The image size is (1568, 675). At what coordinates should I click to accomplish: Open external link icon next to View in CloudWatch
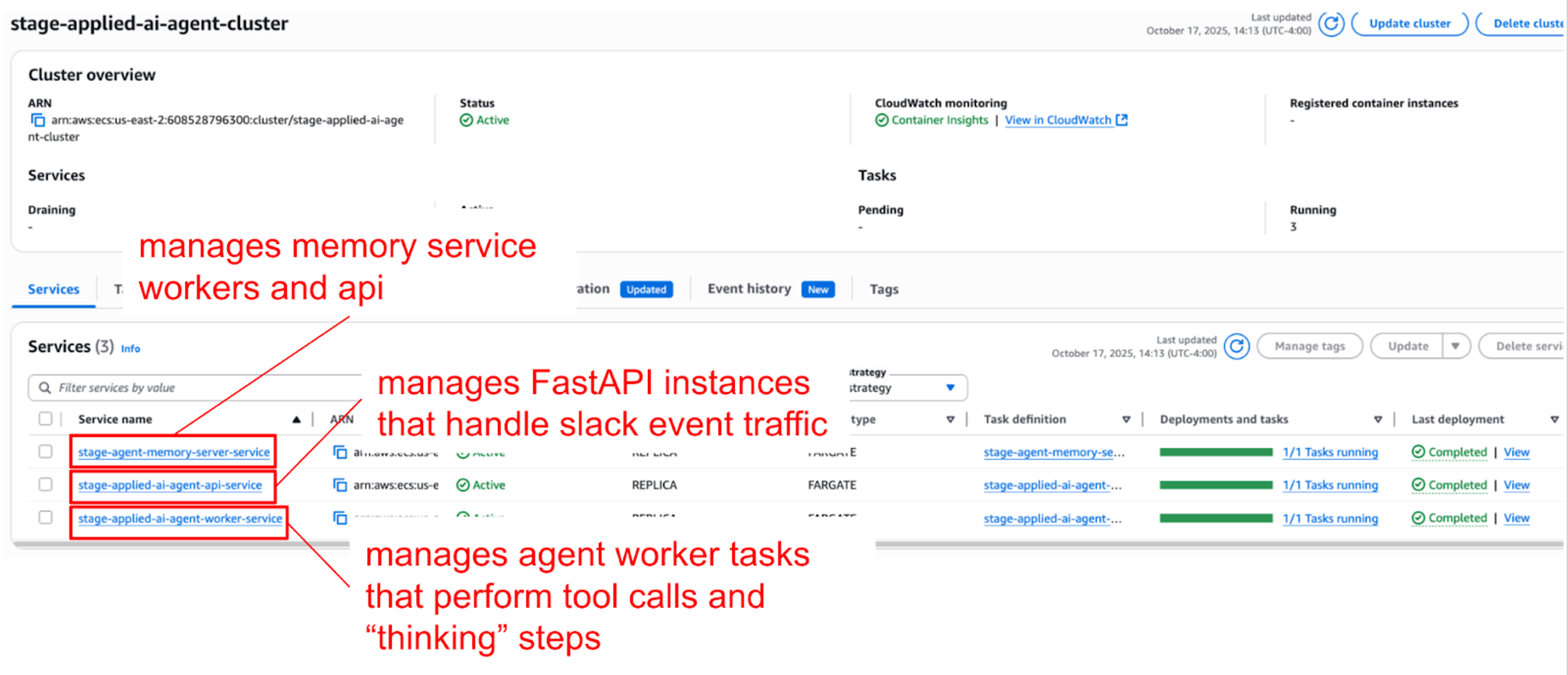1121,120
